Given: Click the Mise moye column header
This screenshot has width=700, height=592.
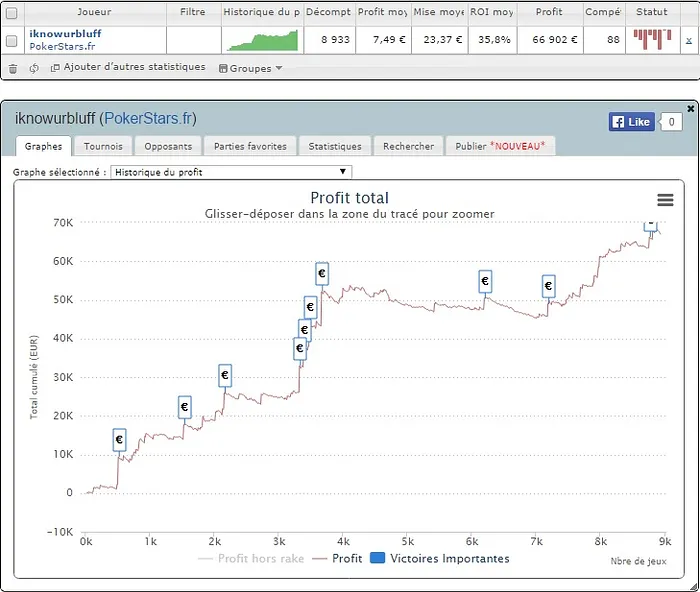Looking at the screenshot, I should pyautogui.click(x=439, y=12).
